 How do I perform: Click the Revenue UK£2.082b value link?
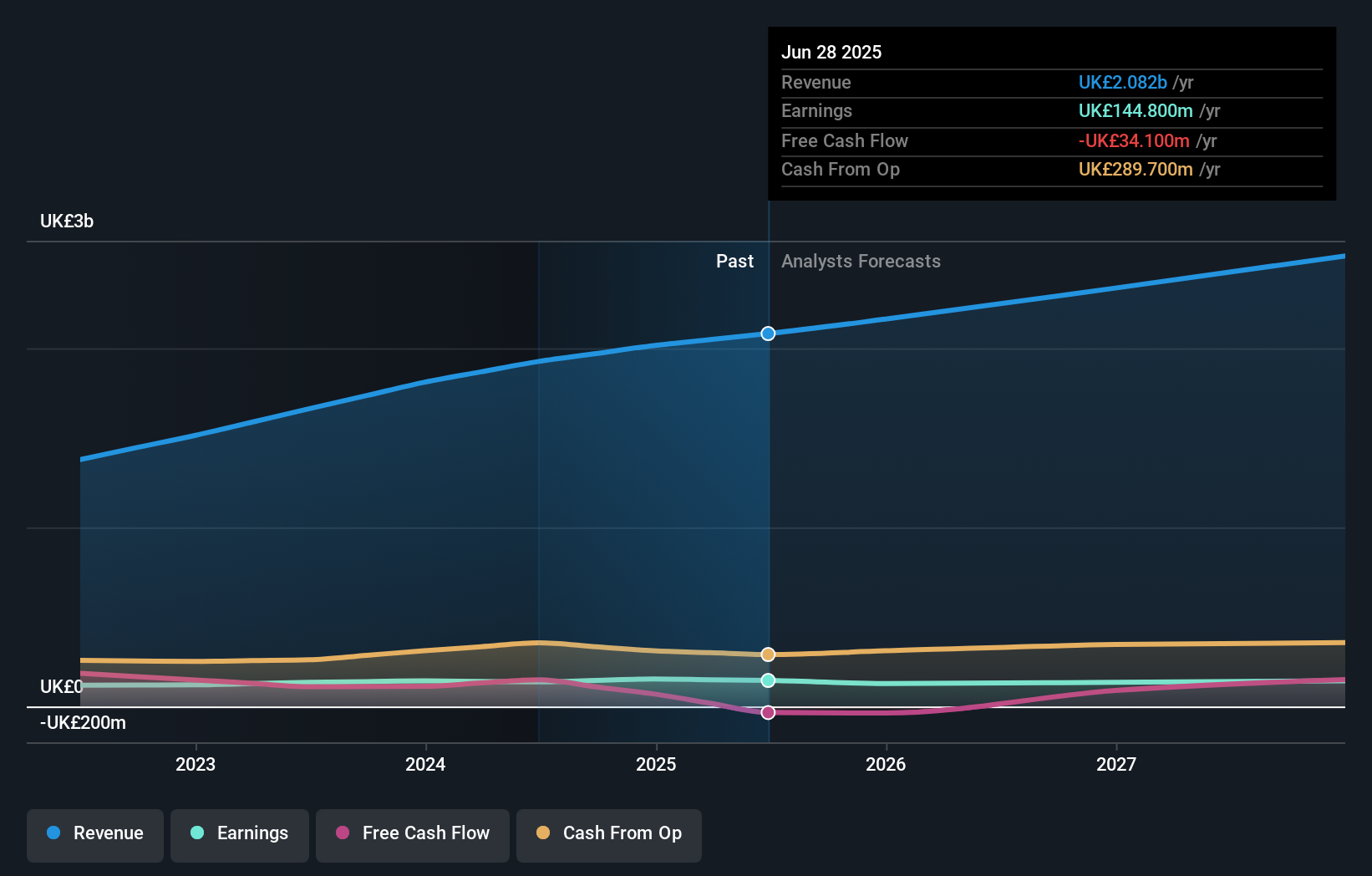(1122, 82)
